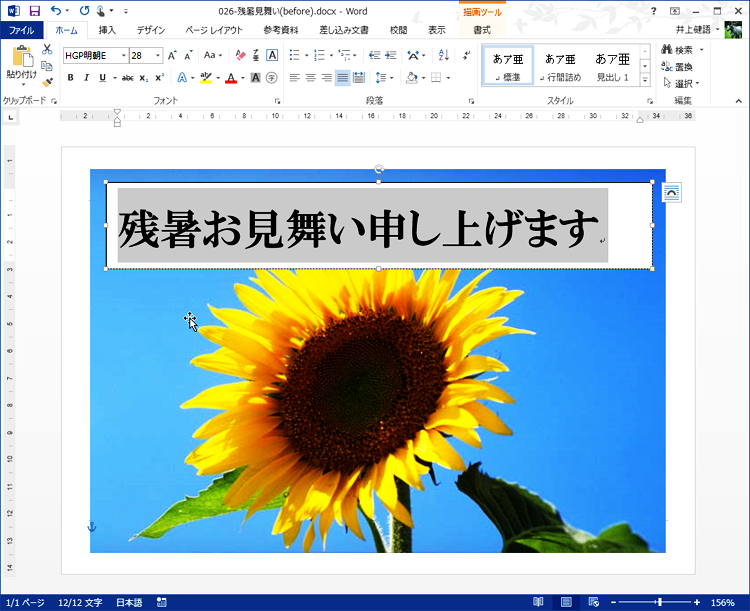This screenshot has height=611, width=750.
Task: Click the enclosed character border icon
Action: [272, 56]
